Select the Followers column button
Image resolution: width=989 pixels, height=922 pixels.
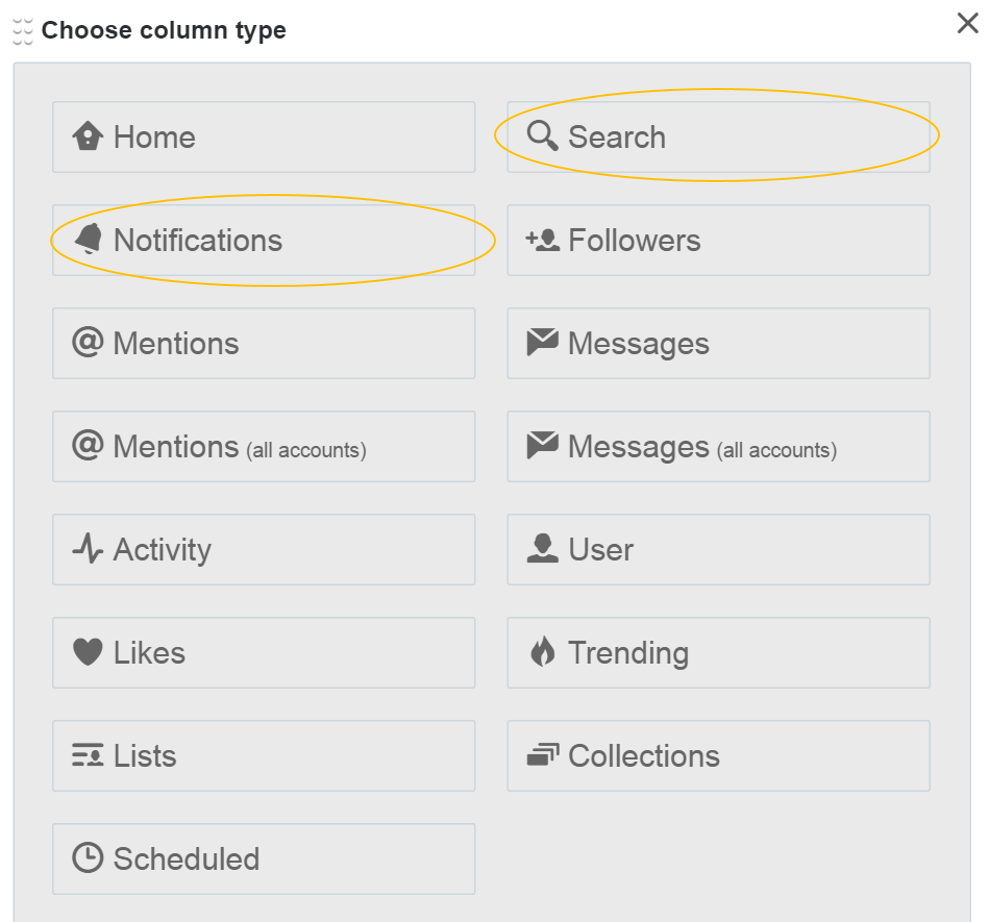coord(718,240)
